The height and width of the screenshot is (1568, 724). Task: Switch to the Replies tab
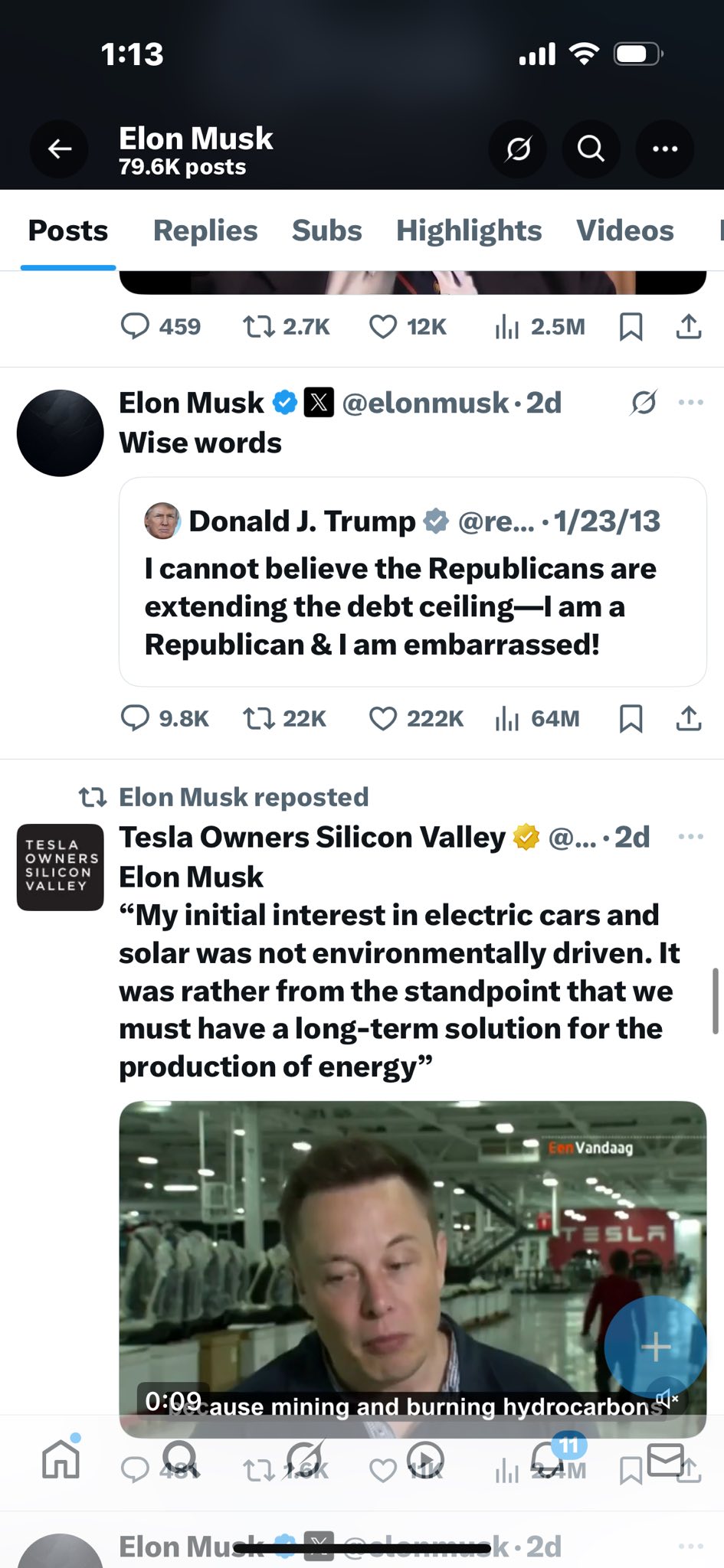(x=205, y=230)
